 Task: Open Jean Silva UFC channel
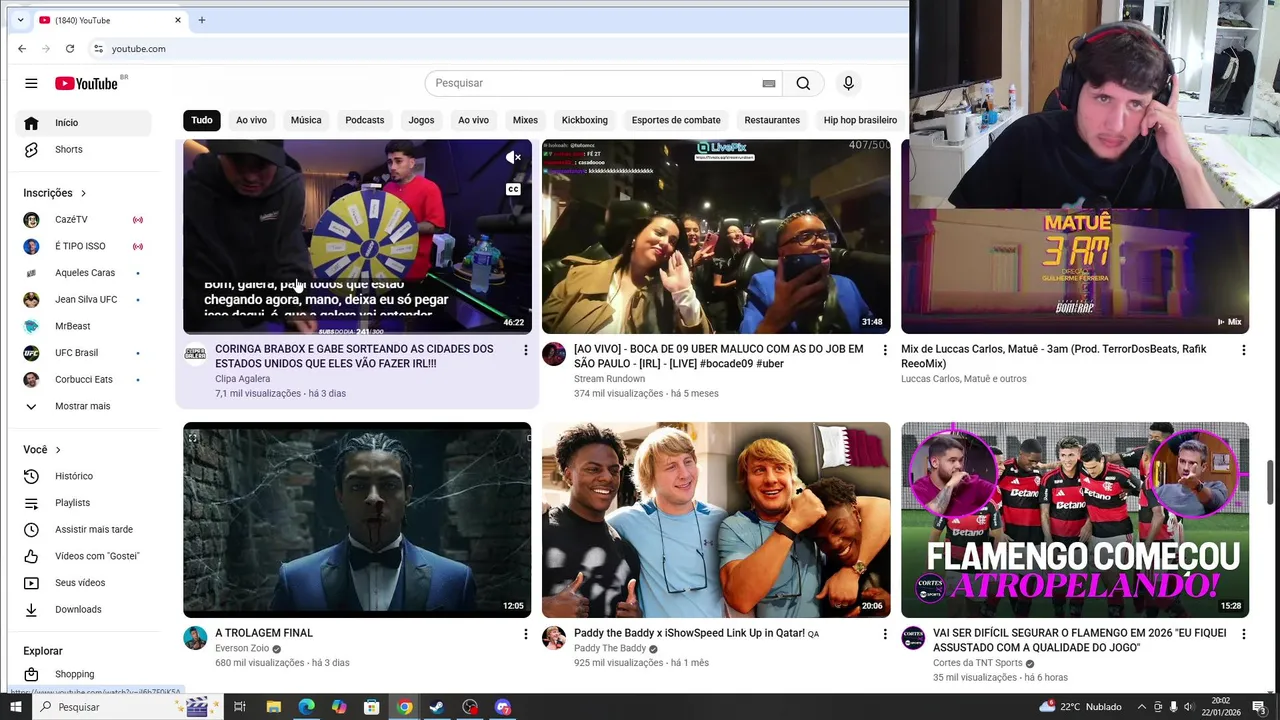[x=84, y=299]
